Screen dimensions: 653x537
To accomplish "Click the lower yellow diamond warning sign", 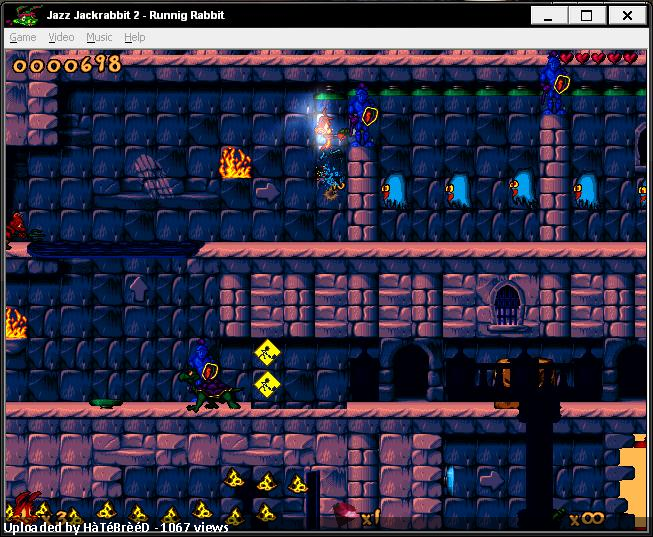I will point(266,383).
